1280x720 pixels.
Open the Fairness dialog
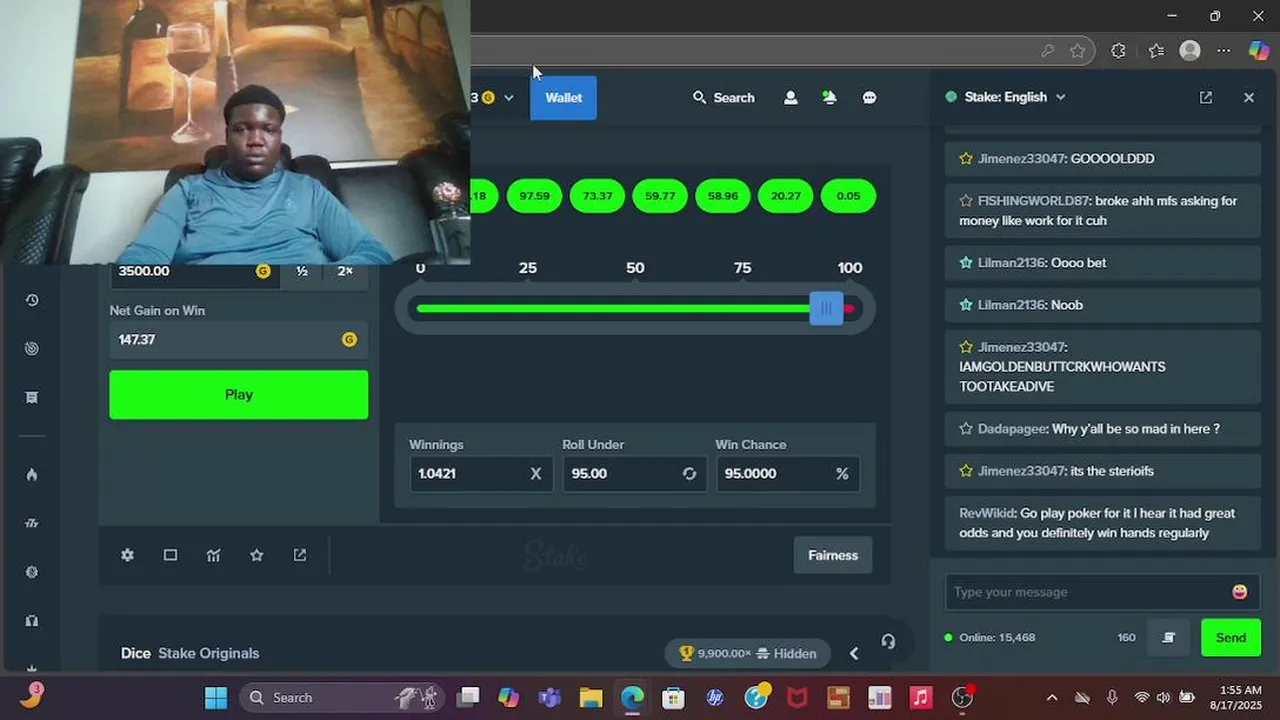tap(833, 555)
